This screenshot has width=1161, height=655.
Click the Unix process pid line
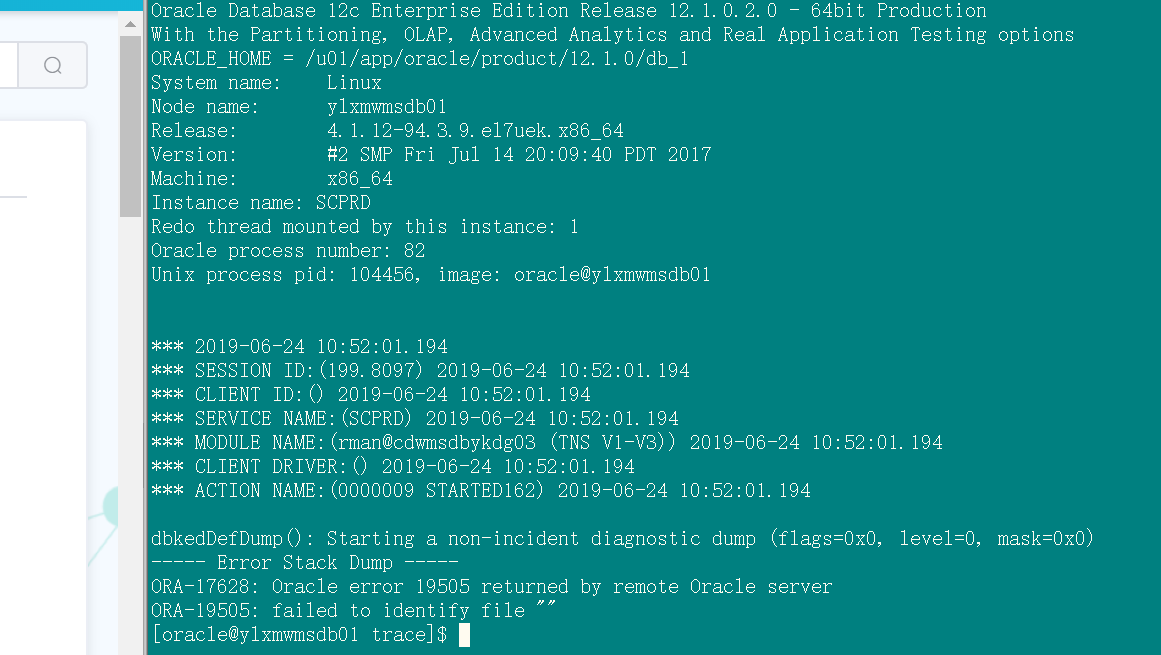point(430,275)
